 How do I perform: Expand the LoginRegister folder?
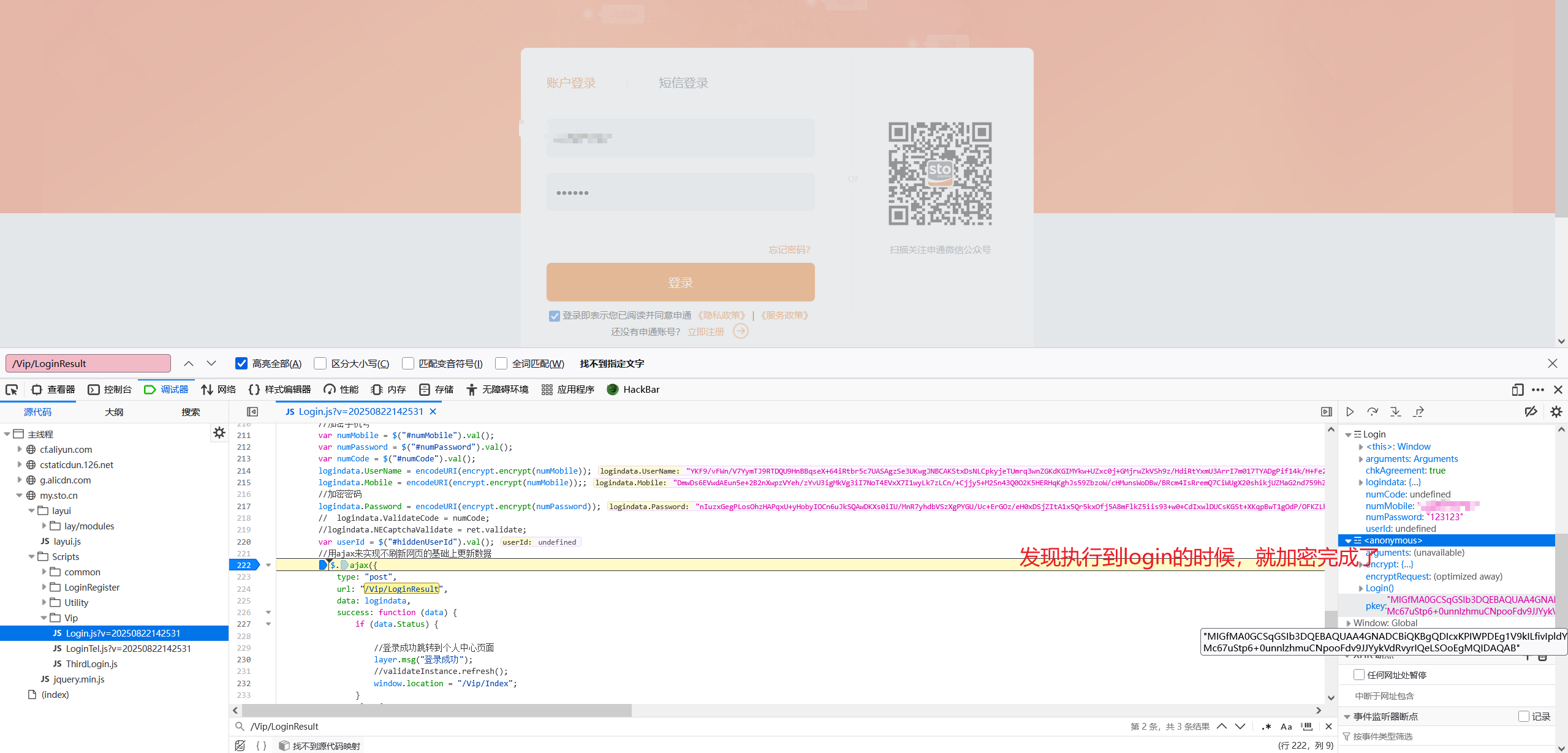point(44,587)
